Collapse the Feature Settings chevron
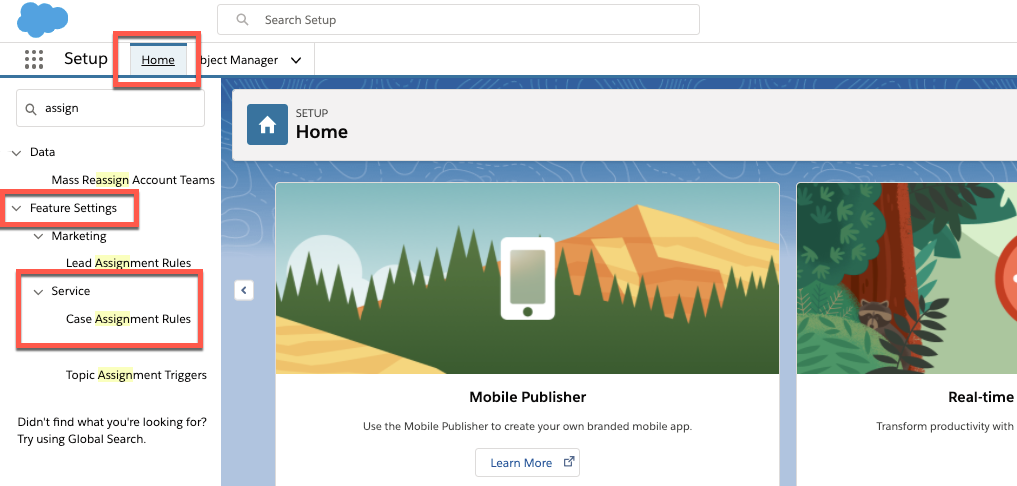 tap(16, 208)
